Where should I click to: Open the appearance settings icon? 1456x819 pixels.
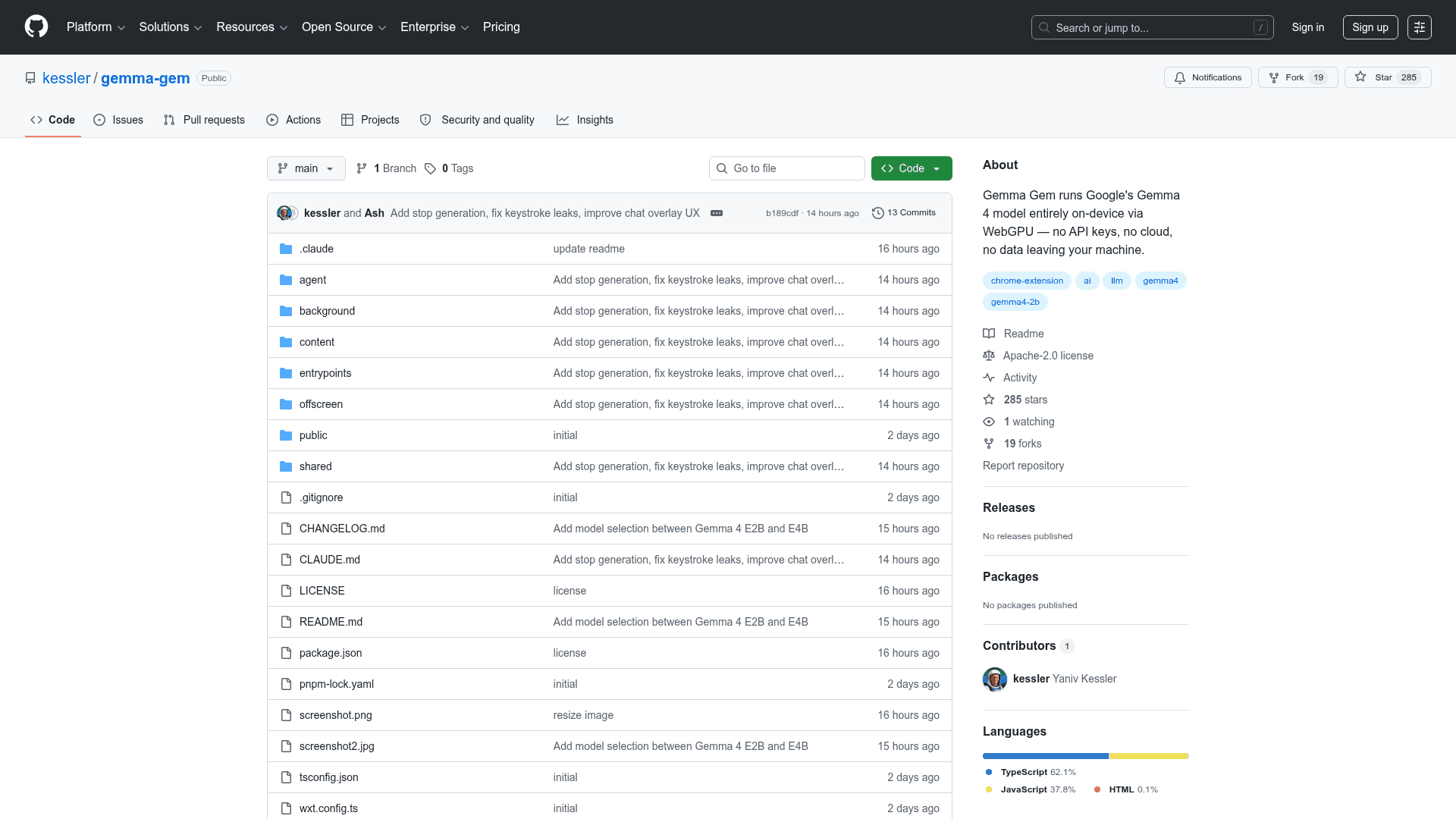pos(1419,27)
